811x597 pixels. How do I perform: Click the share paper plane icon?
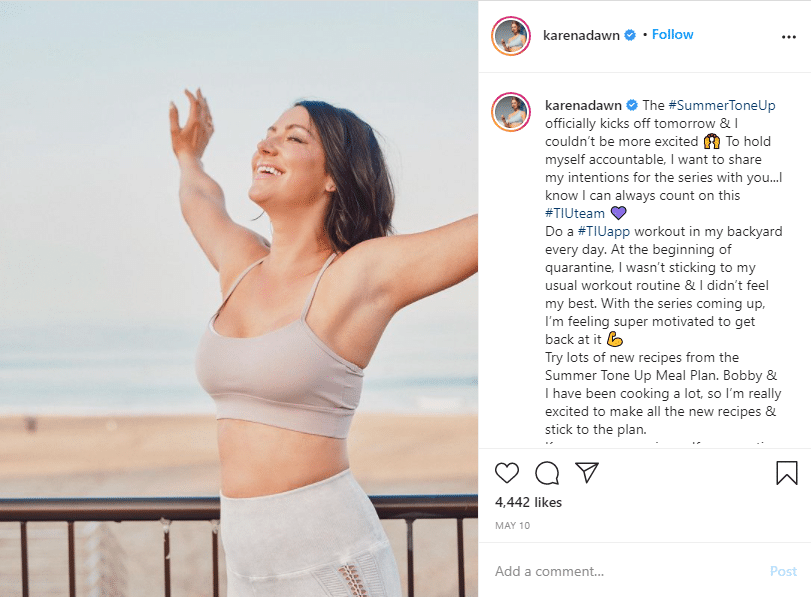pyautogui.click(x=589, y=472)
